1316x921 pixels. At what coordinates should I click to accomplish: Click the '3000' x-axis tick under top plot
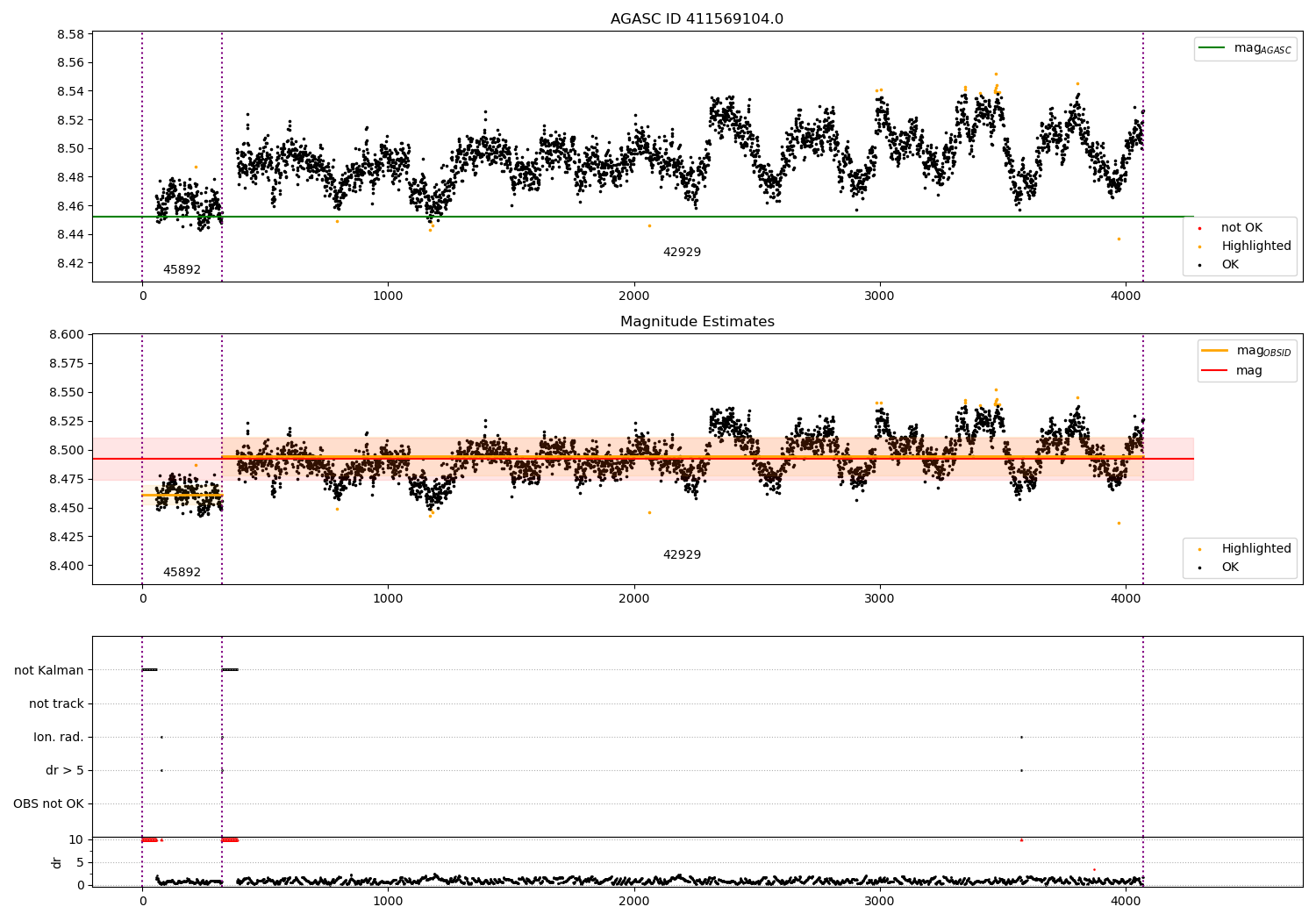pos(879,296)
